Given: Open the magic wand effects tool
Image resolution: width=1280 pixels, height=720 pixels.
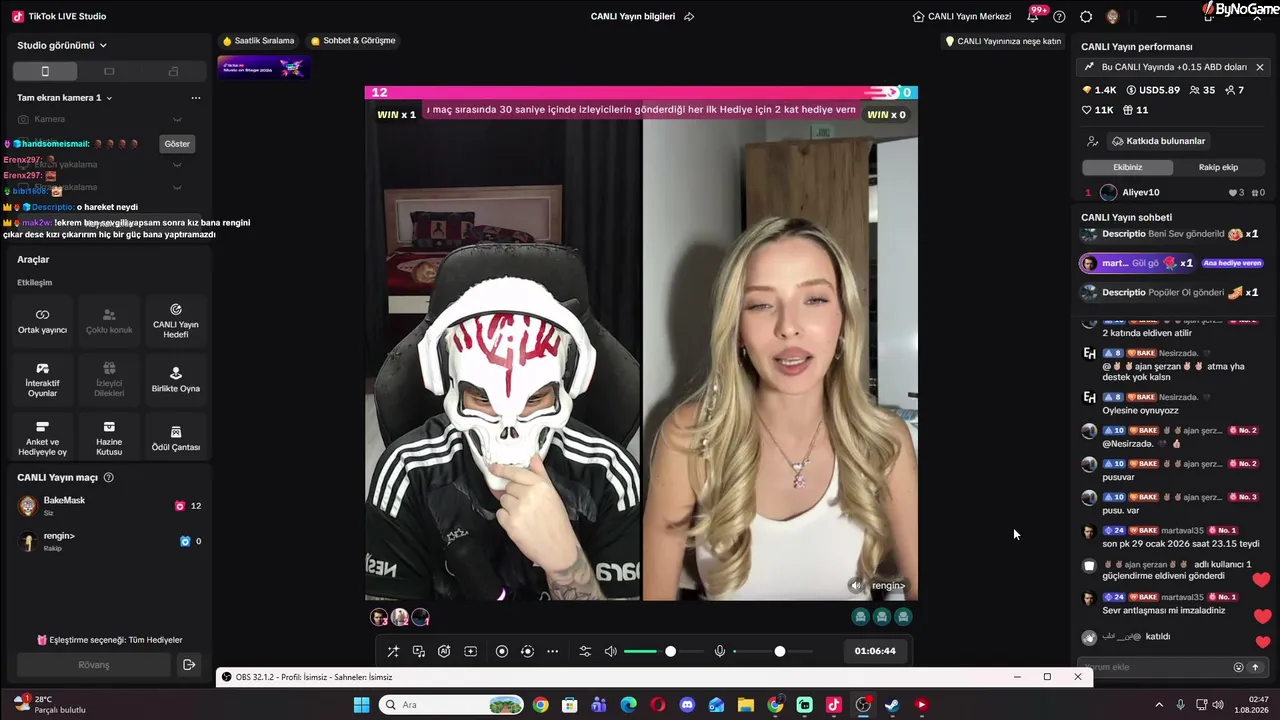Looking at the screenshot, I should [393, 651].
